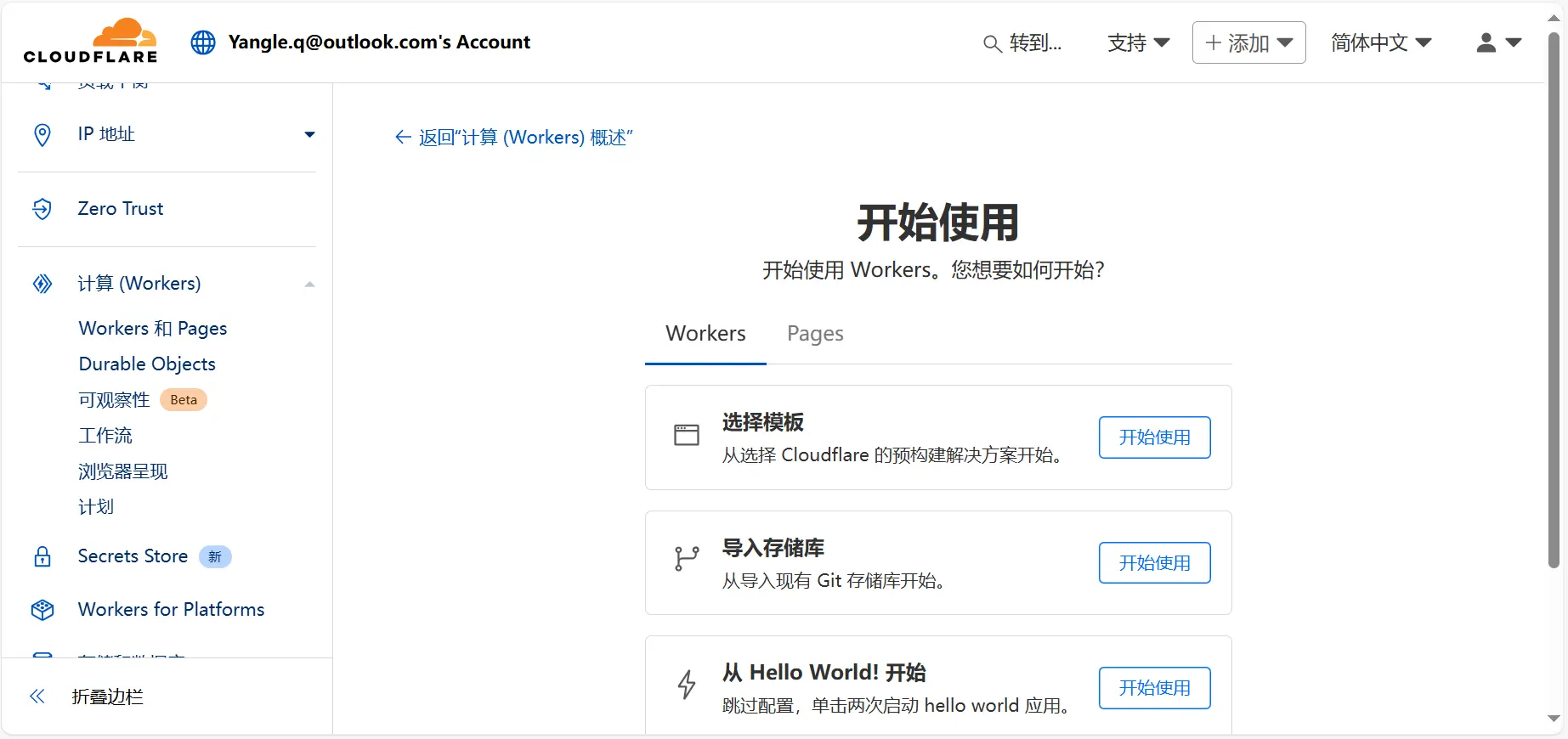1568x739 pixels.
Task: Click the text 从选择 Cloudflare 的预构建解决方案开始。
Action: pyautogui.click(x=892, y=455)
